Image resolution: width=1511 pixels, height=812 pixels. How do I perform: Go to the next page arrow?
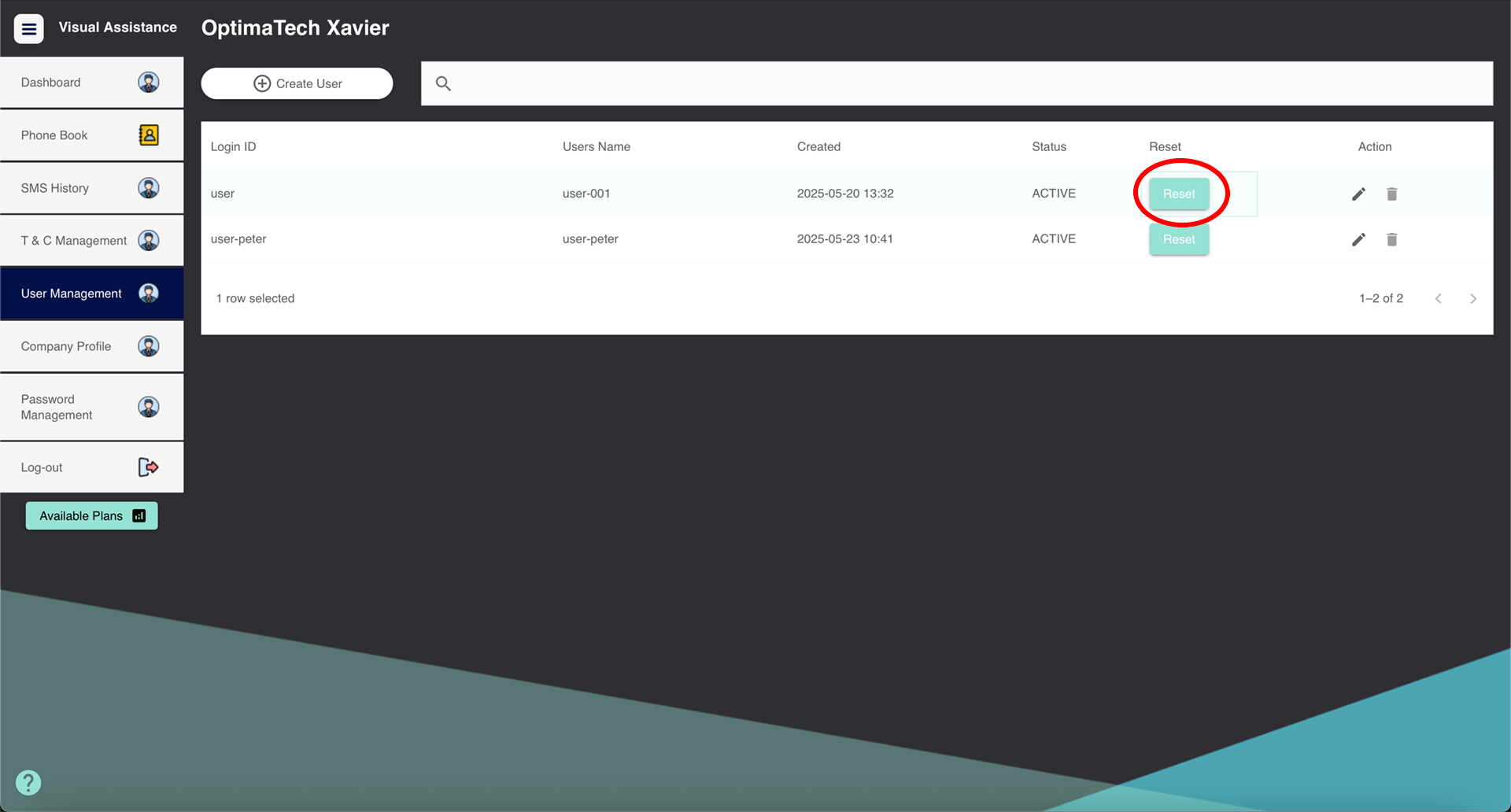pyautogui.click(x=1473, y=298)
